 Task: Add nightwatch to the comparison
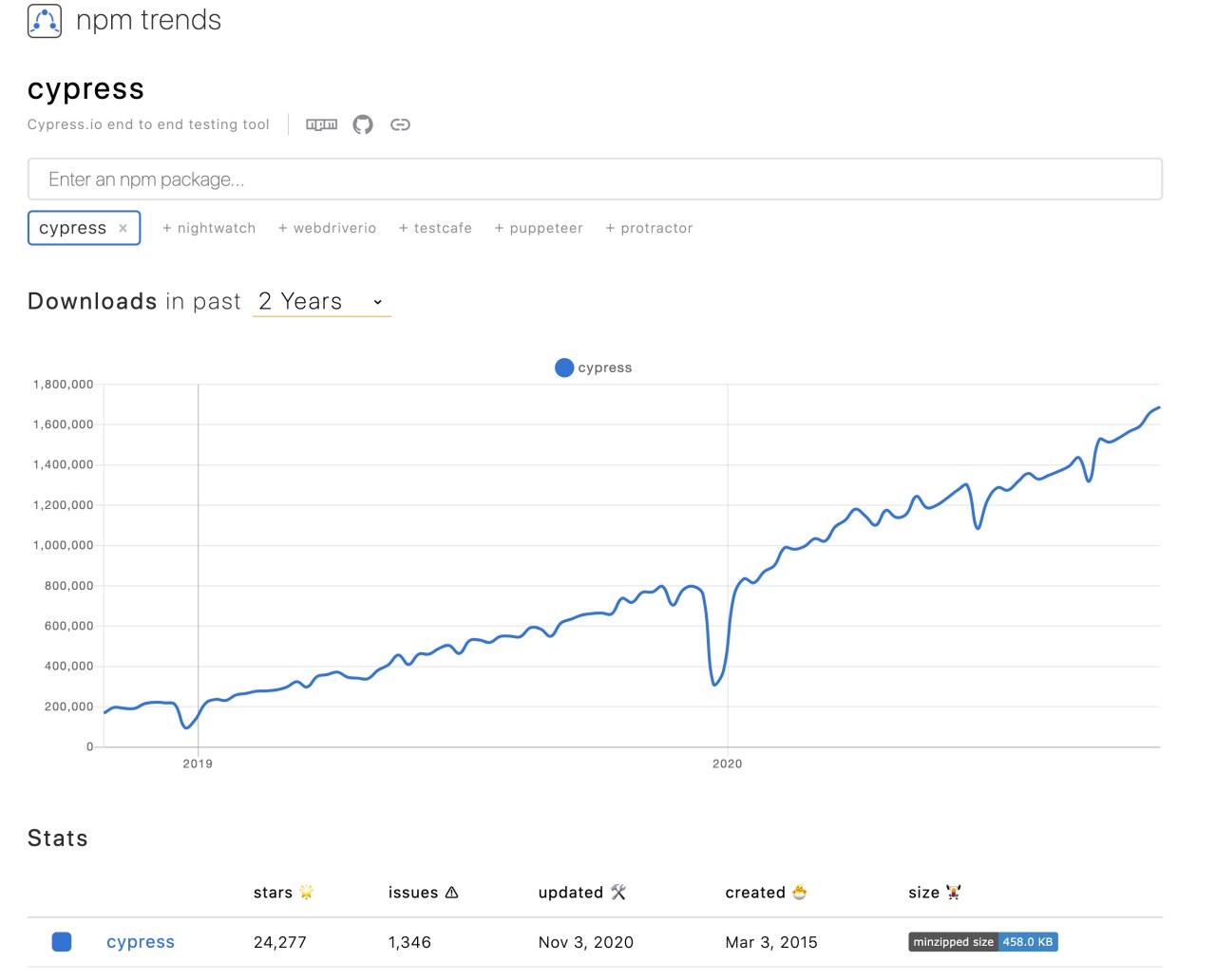209,228
